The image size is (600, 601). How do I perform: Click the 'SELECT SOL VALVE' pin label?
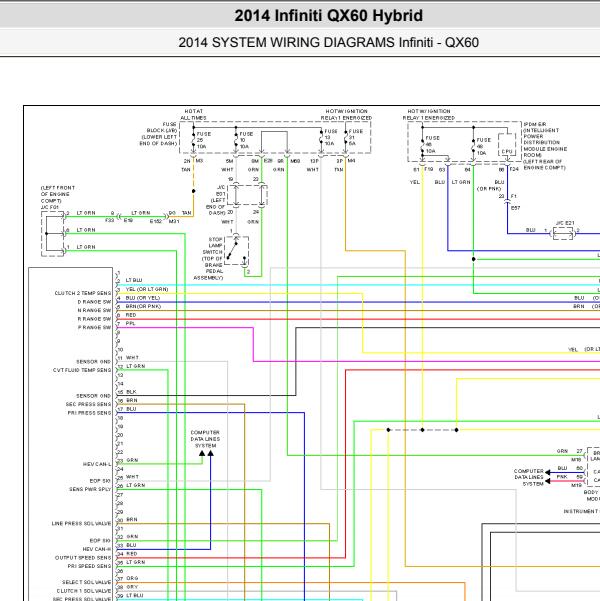coord(87,582)
